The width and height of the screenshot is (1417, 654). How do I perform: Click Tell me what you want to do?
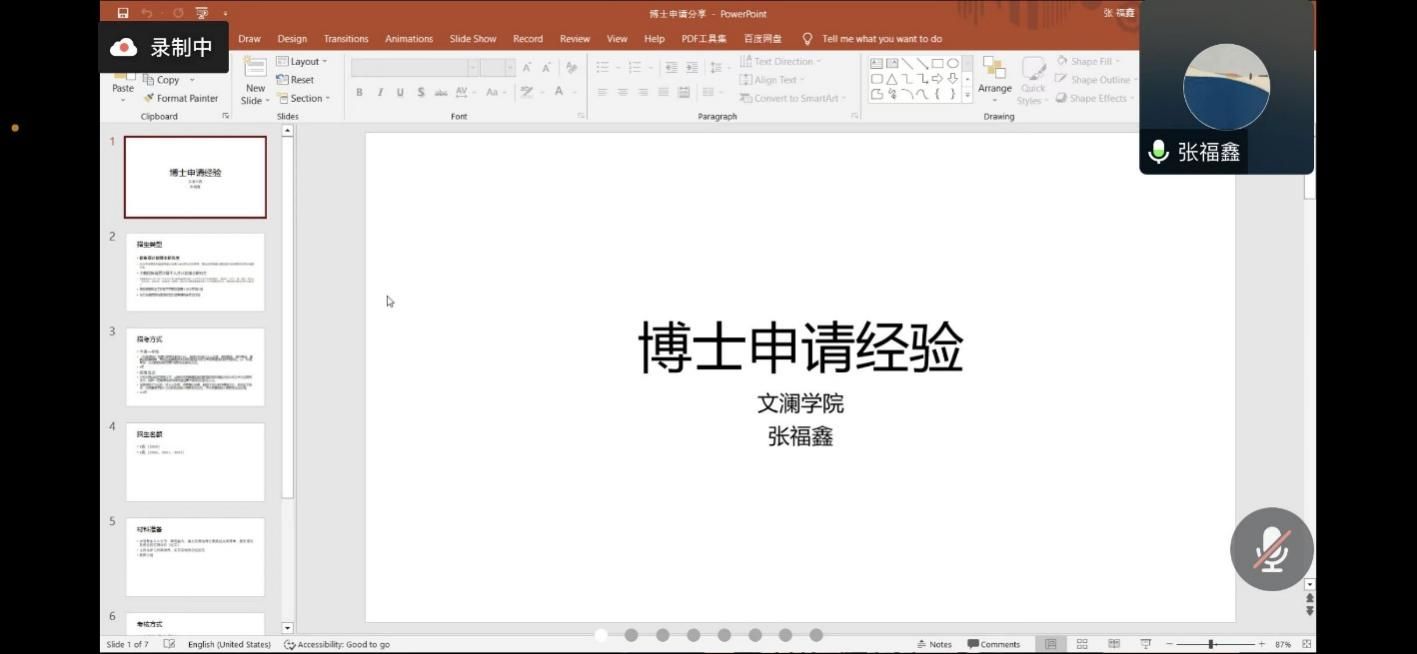tap(872, 39)
